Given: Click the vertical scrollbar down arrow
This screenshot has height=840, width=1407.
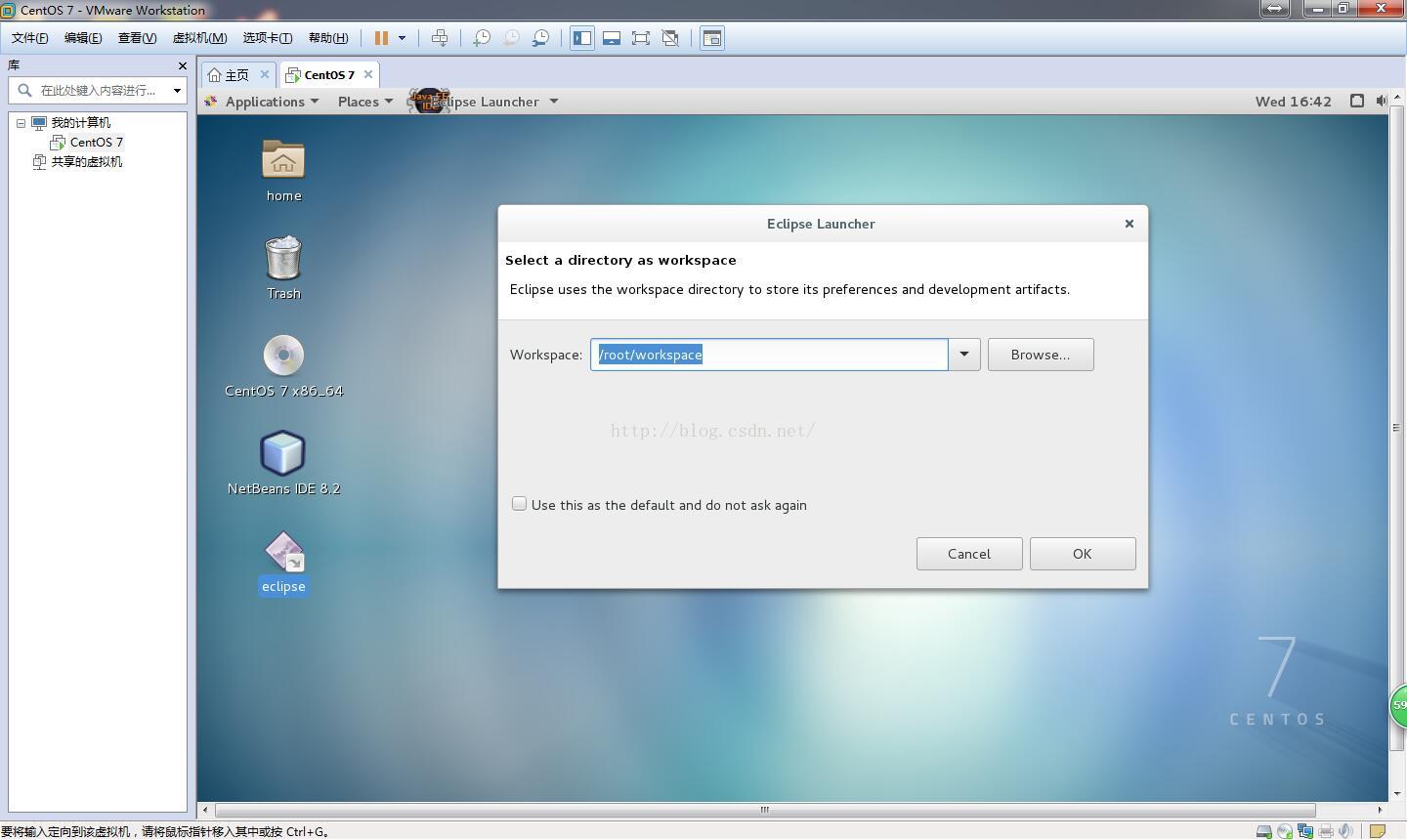Looking at the screenshot, I should (x=1397, y=794).
